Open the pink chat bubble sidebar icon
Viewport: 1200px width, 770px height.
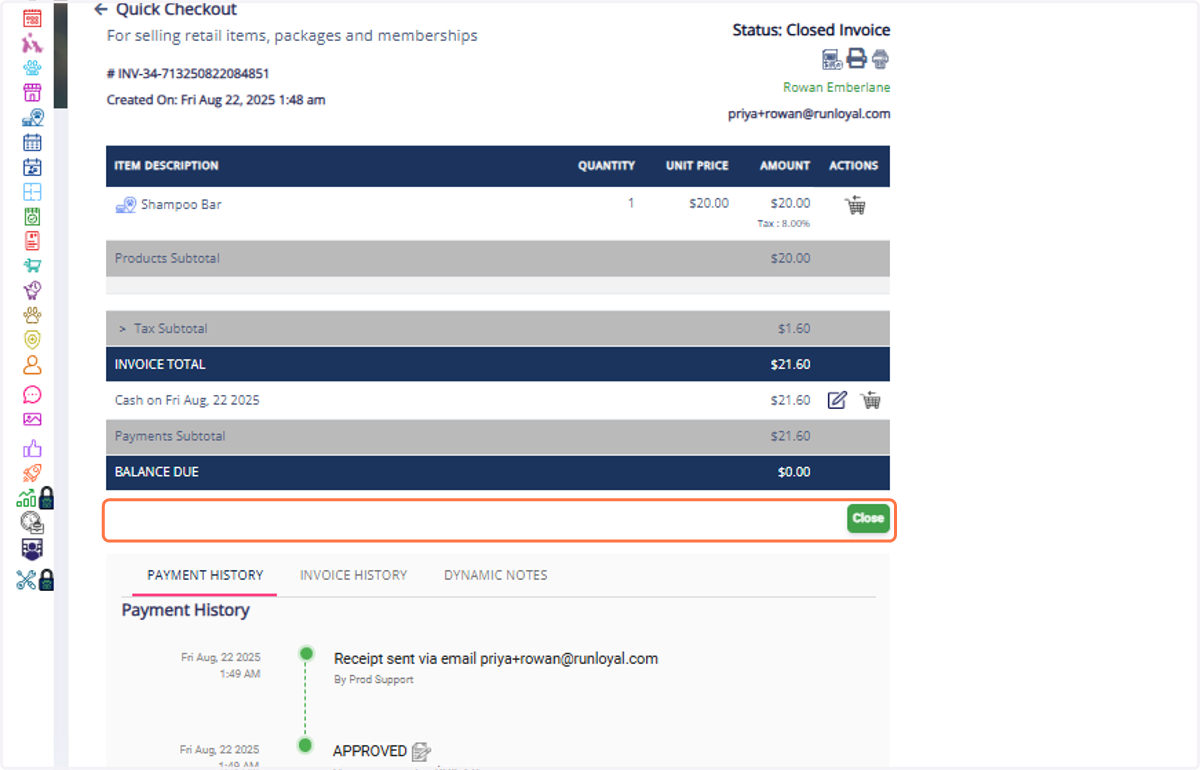click(x=32, y=394)
